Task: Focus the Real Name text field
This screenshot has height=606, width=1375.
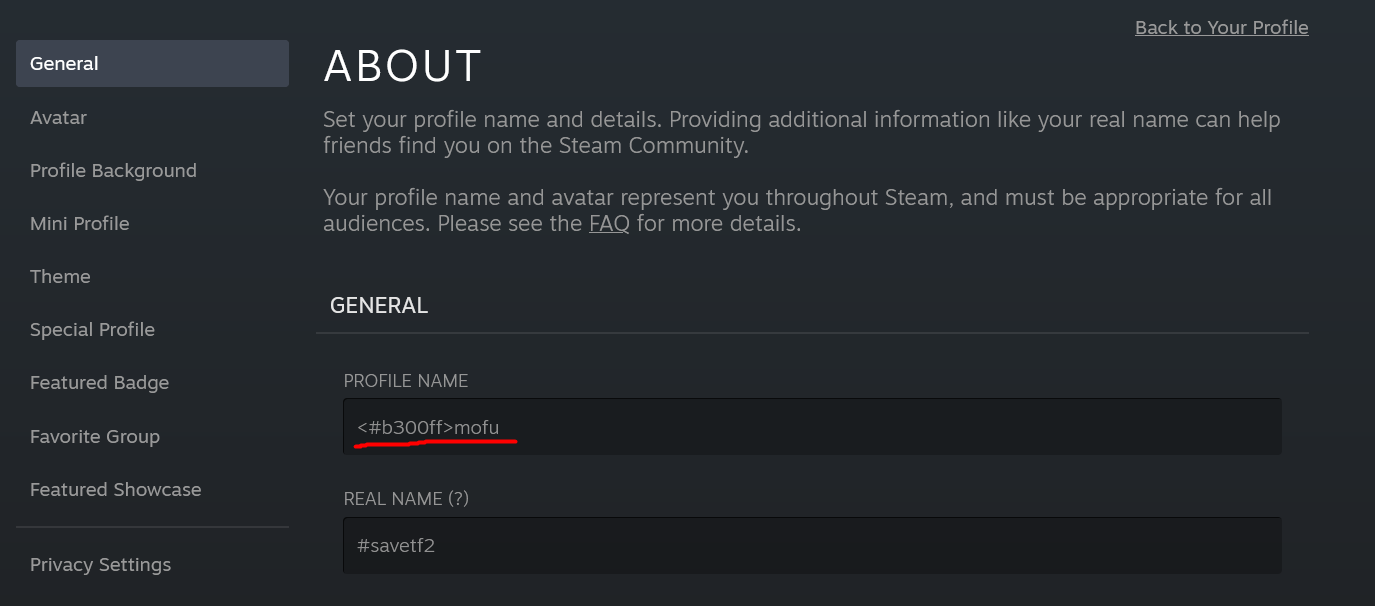Action: [x=811, y=545]
